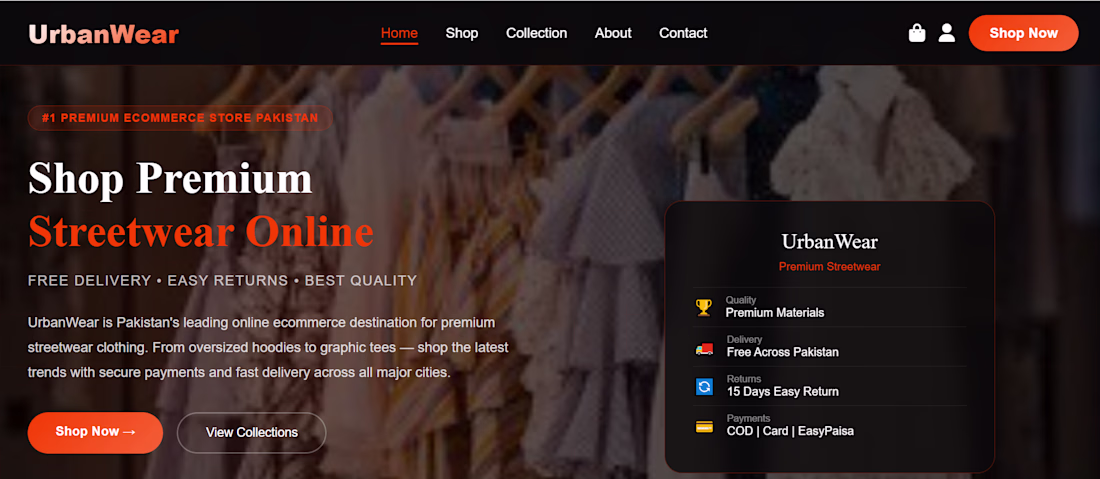Open the Collection nav item
Viewport: 1100px width, 479px height.
tap(537, 33)
